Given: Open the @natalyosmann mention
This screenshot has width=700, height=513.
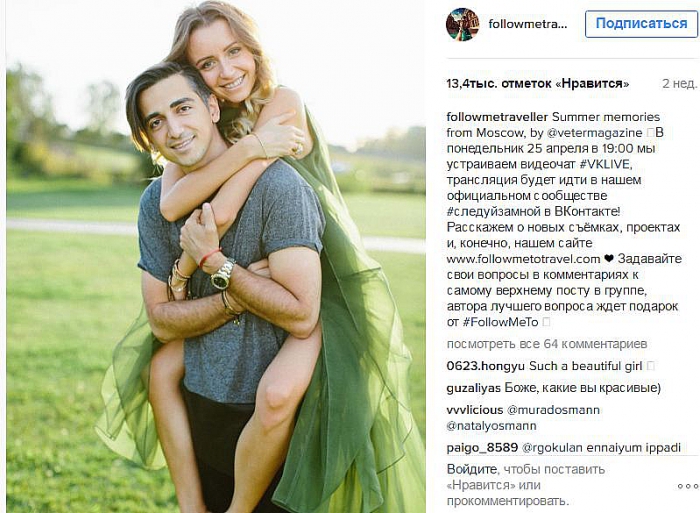Looking at the screenshot, I should point(491,426).
